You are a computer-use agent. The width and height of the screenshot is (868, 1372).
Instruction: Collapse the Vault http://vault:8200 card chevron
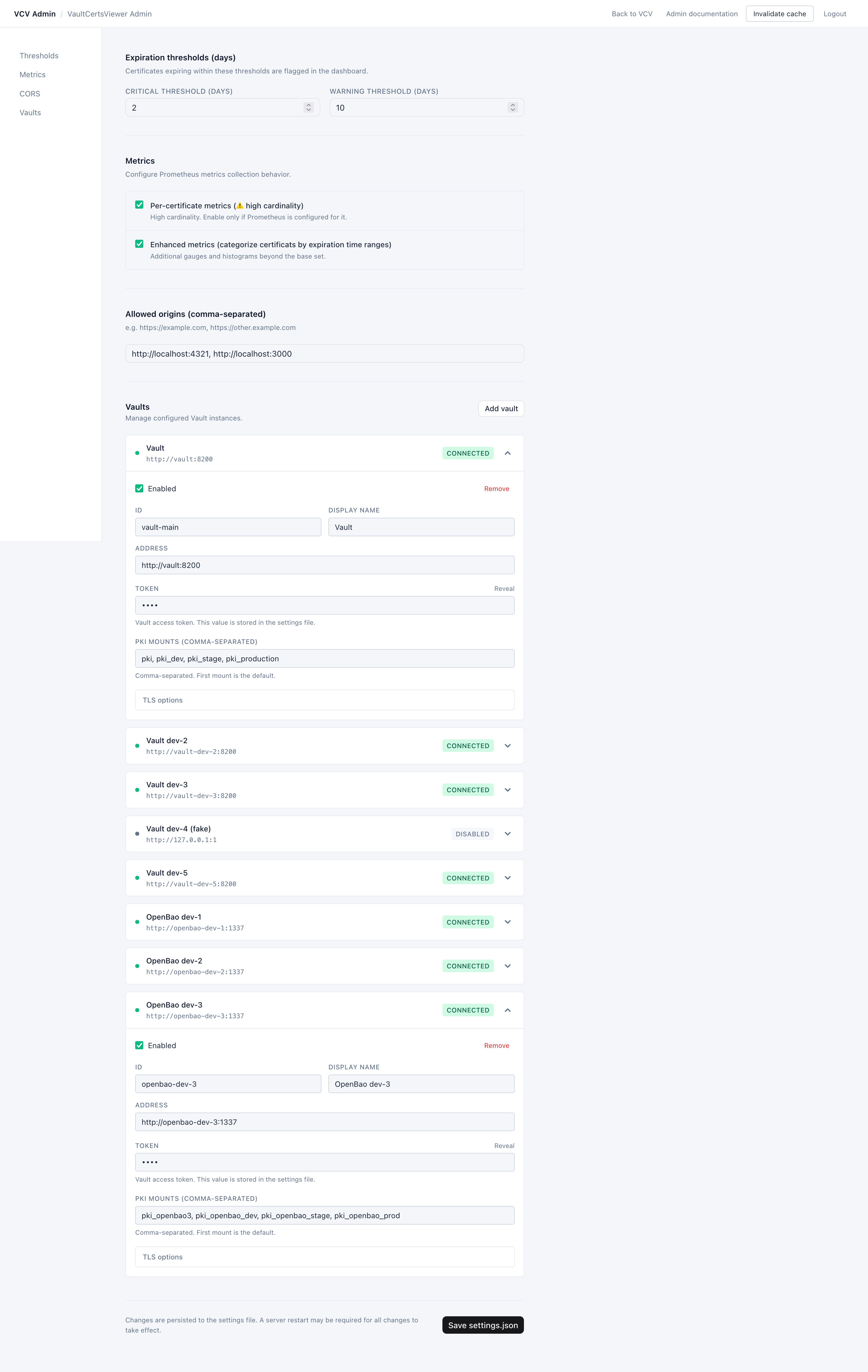point(507,453)
